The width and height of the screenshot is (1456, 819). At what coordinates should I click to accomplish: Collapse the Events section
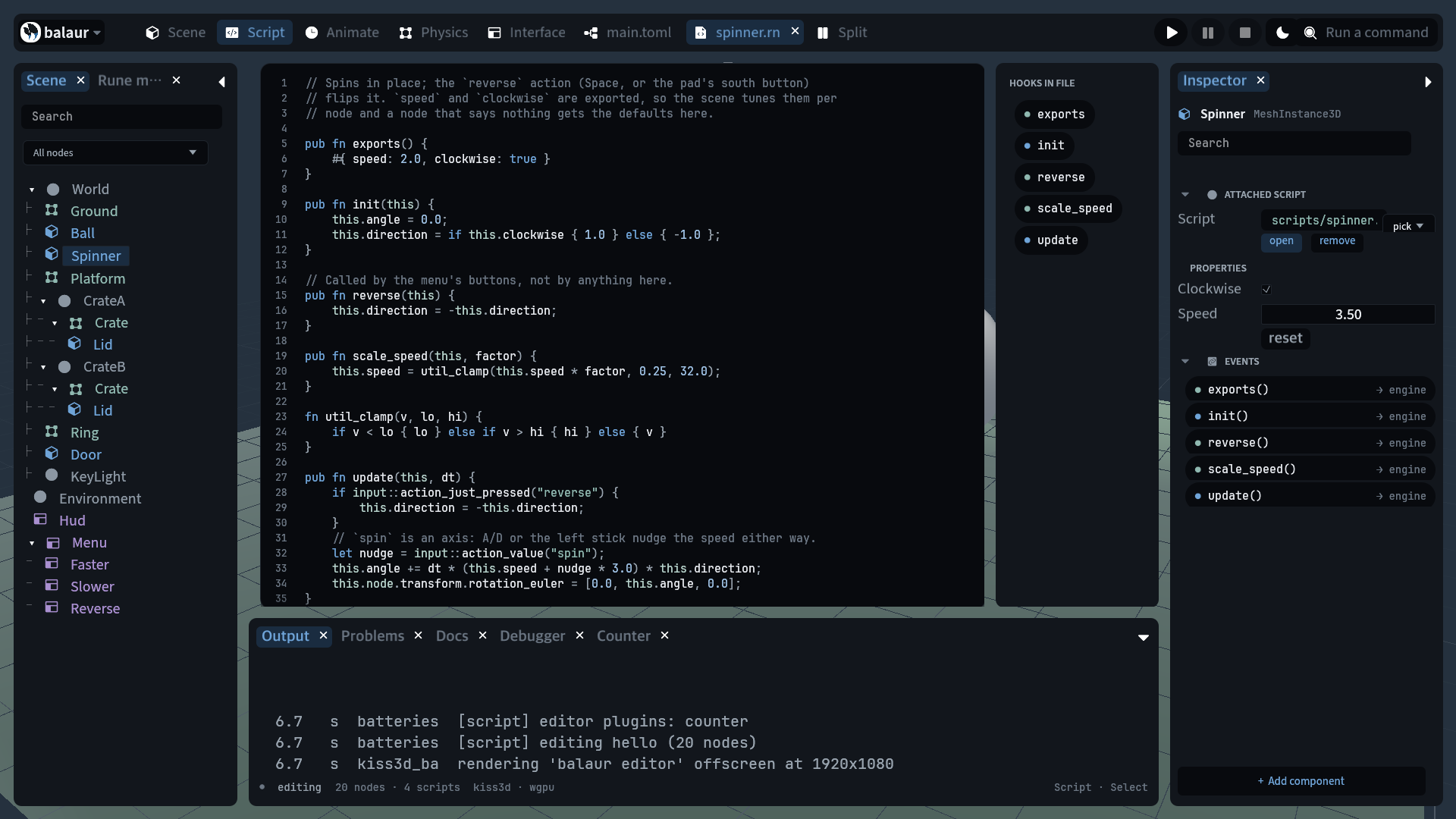(x=1185, y=362)
